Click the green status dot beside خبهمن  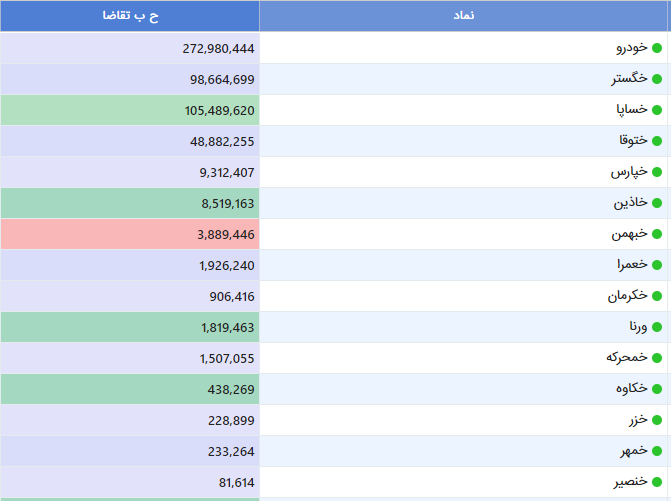pos(657,234)
